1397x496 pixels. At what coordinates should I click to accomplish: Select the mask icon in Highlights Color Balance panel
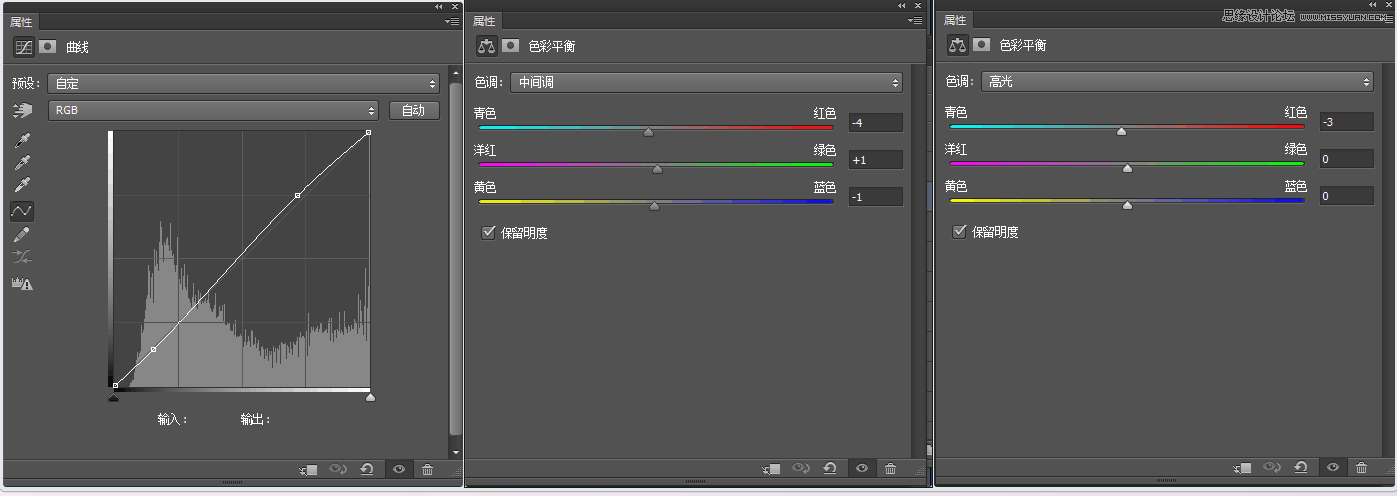982,45
